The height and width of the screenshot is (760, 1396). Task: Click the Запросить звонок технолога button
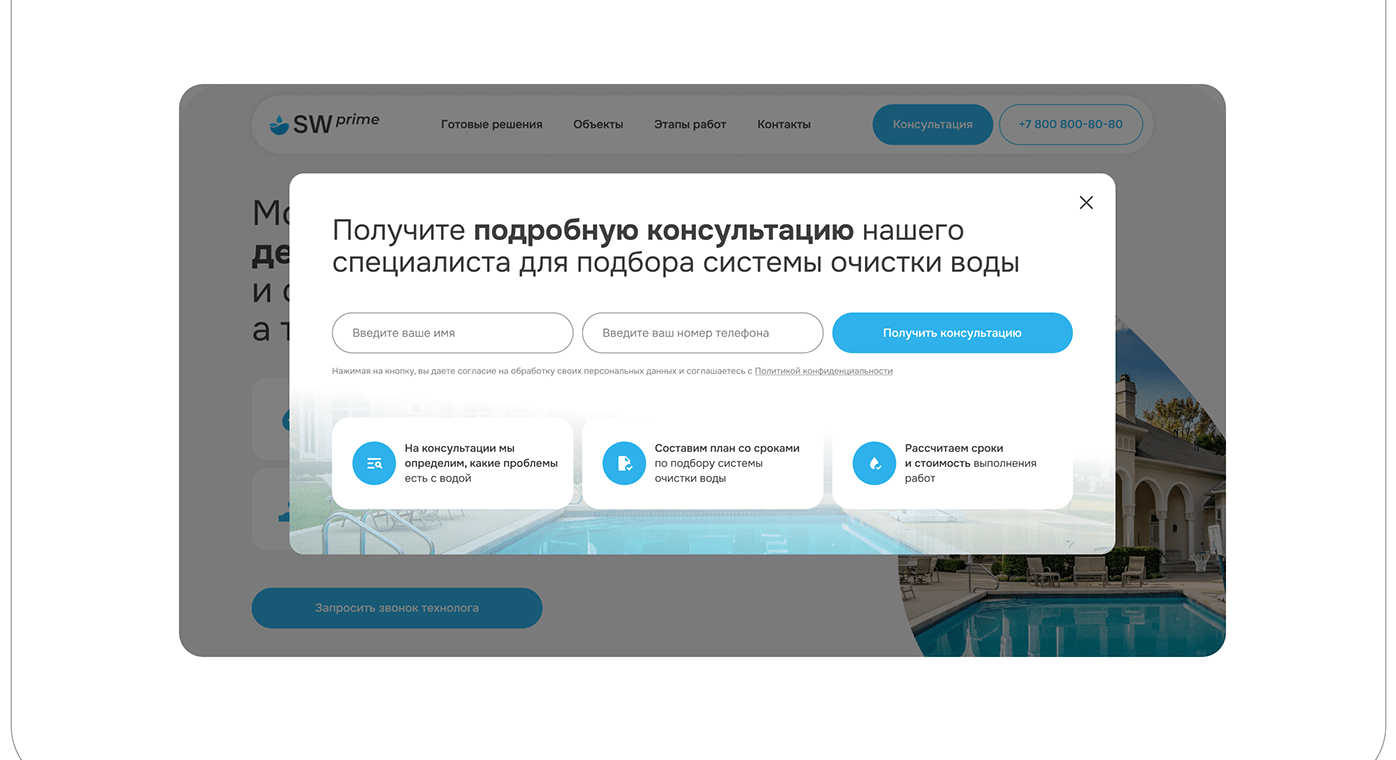click(397, 608)
